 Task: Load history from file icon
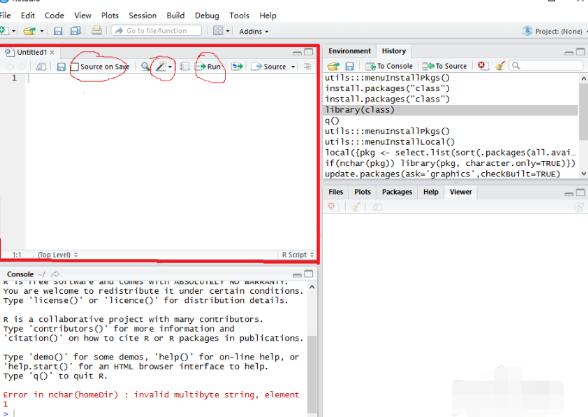click(x=333, y=66)
